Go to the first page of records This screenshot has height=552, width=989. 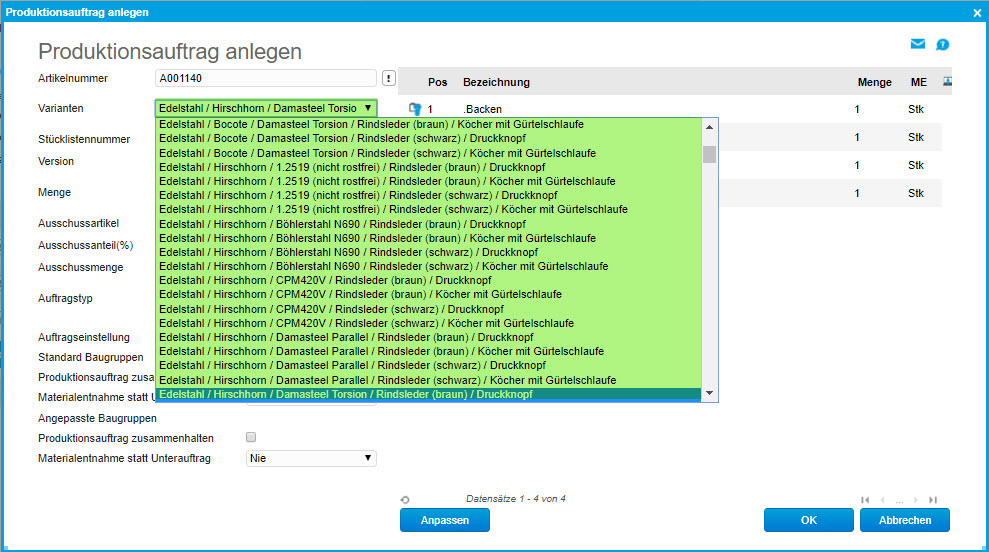click(865, 500)
